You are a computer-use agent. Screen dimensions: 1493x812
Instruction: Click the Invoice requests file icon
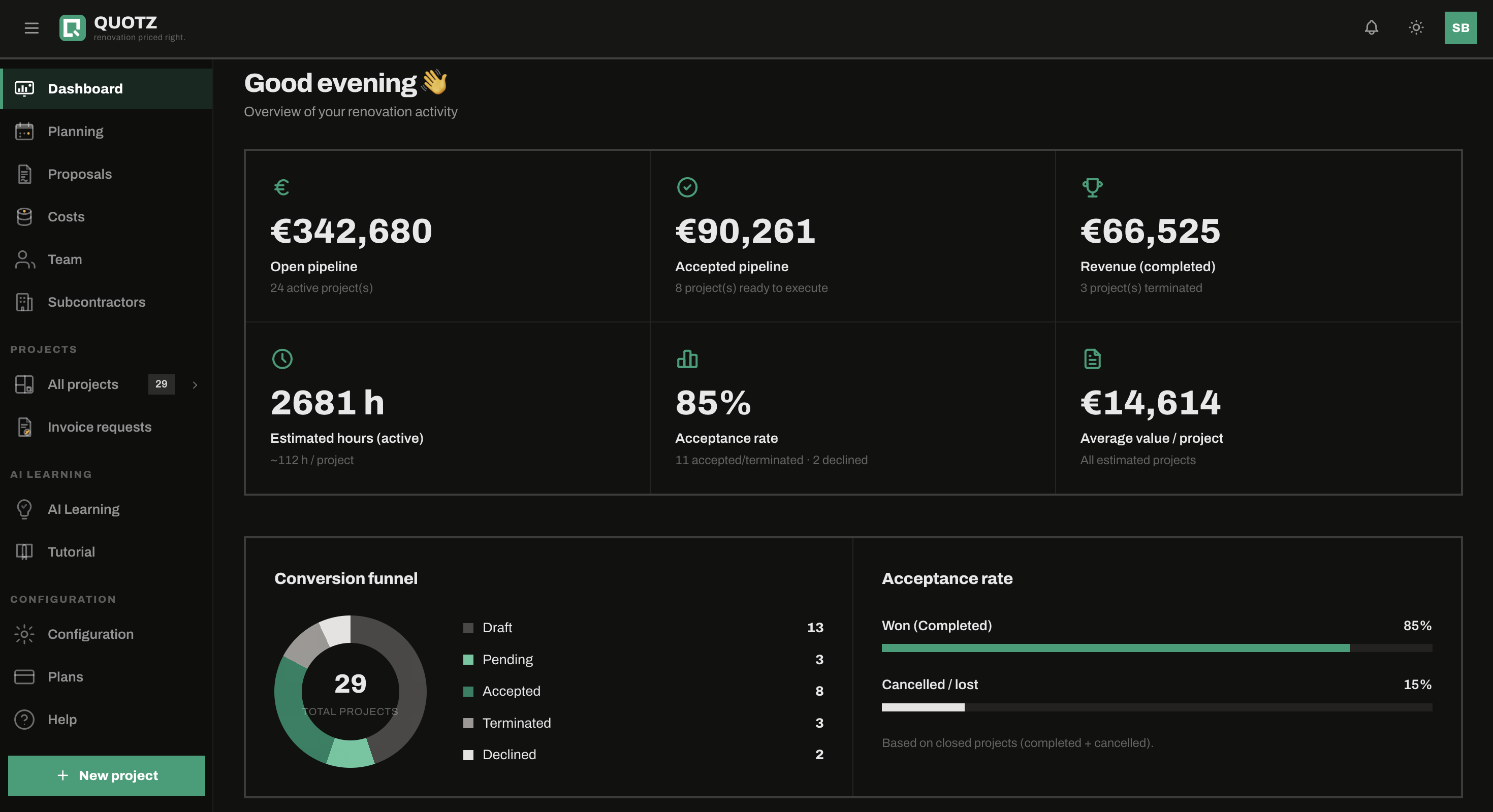click(x=24, y=427)
